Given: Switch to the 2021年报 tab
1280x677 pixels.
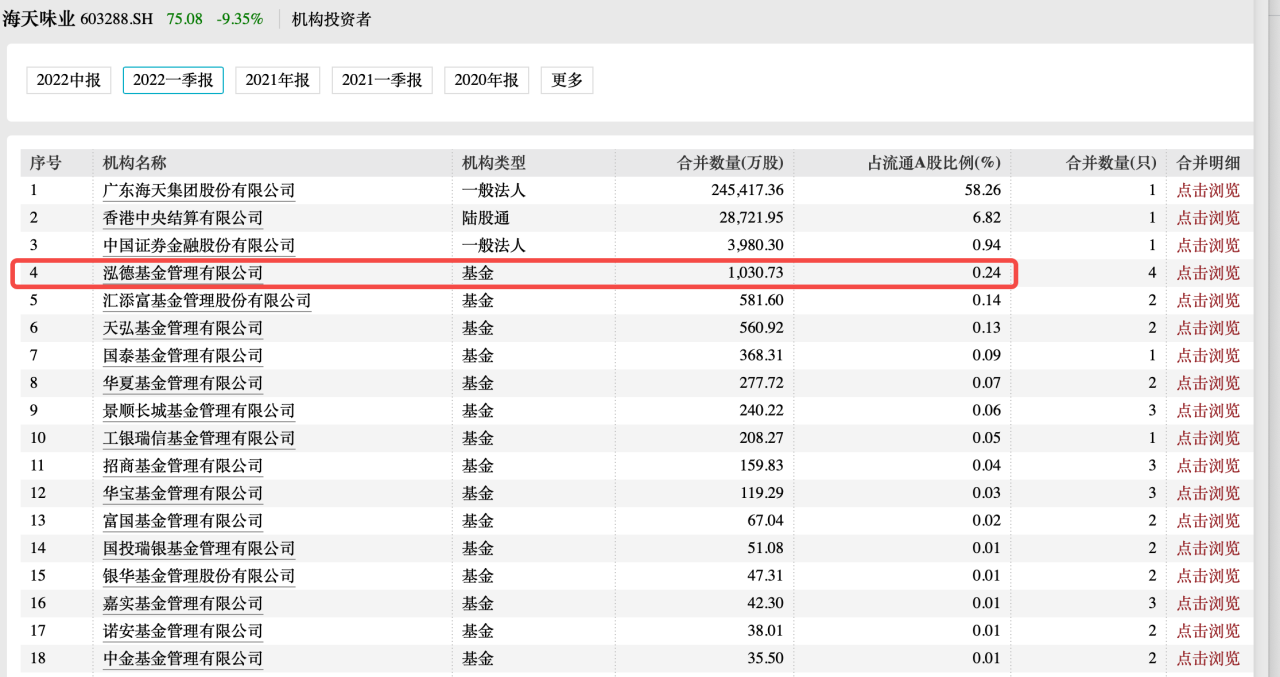Looking at the screenshot, I should point(277,81).
